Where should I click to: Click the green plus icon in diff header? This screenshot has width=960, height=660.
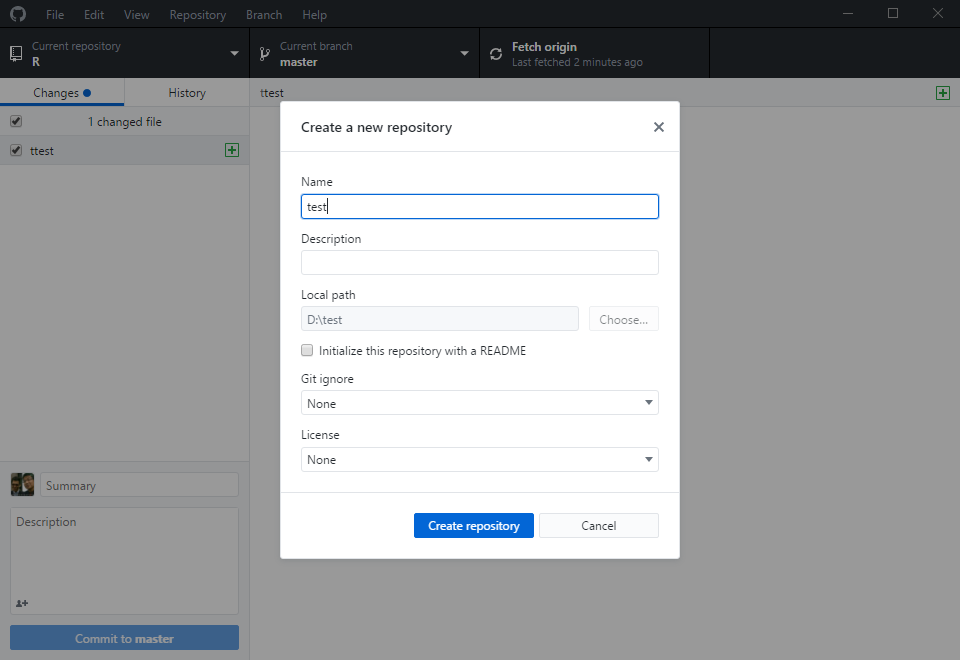pyautogui.click(x=942, y=93)
